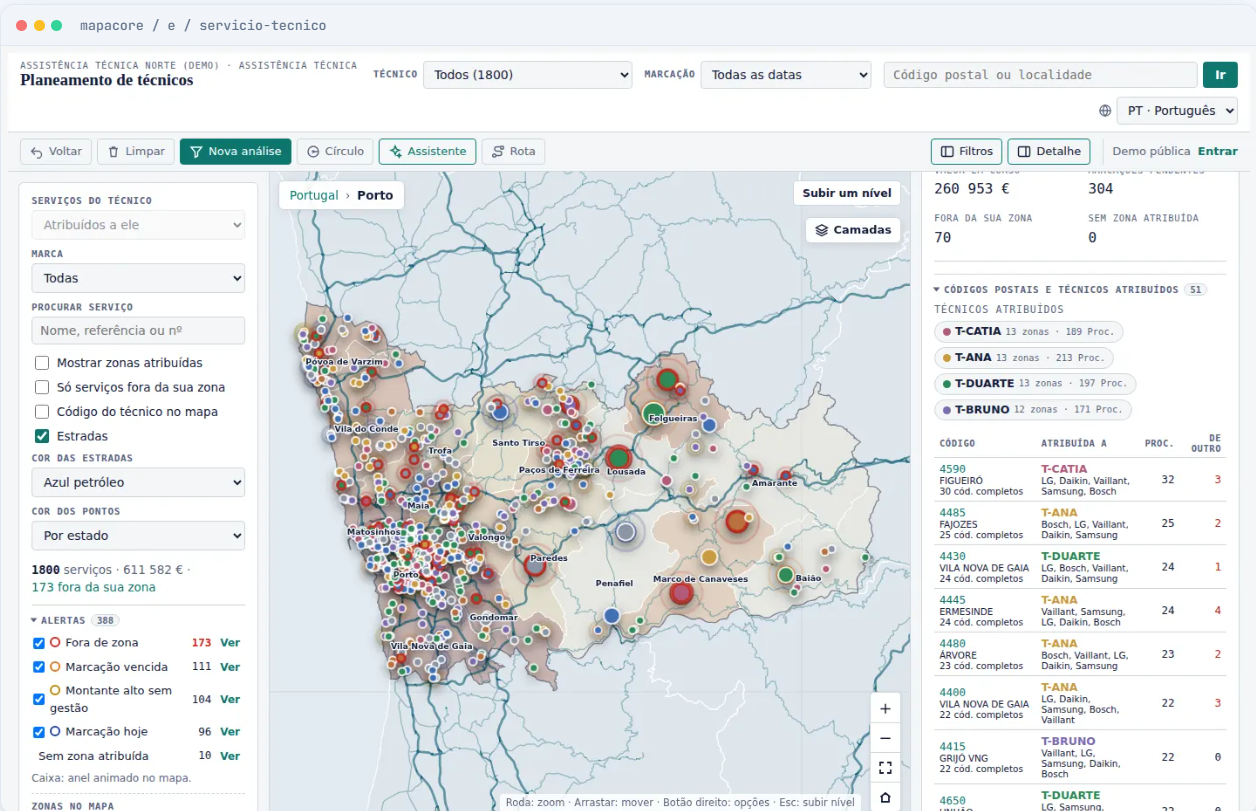Open the Assistente tool

[427, 151]
